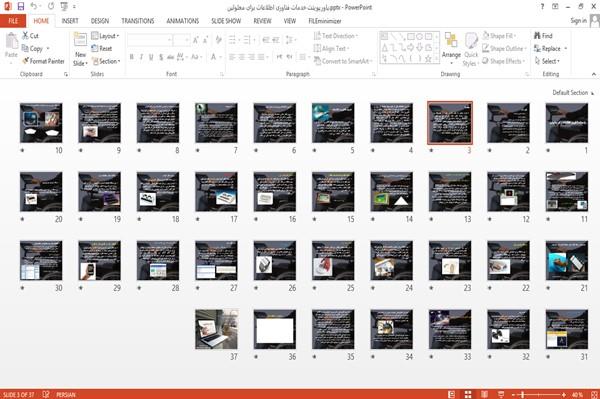Select slide 29 thumbnail
600x399 pixels.
tap(99, 261)
